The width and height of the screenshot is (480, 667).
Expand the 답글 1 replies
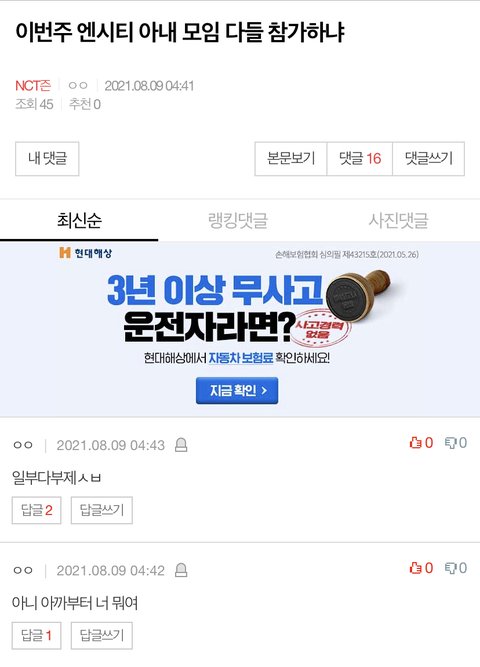[x=37, y=636]
